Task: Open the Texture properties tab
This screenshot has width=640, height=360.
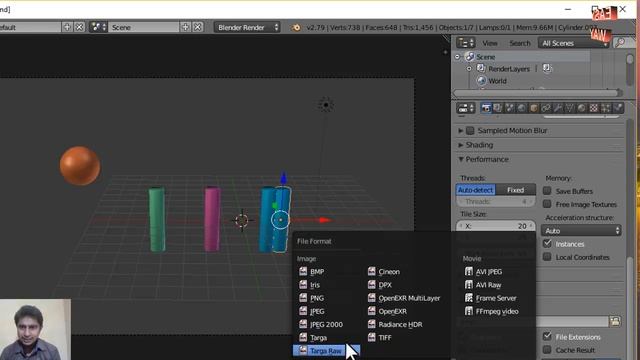Action: [x=594, y=108]
